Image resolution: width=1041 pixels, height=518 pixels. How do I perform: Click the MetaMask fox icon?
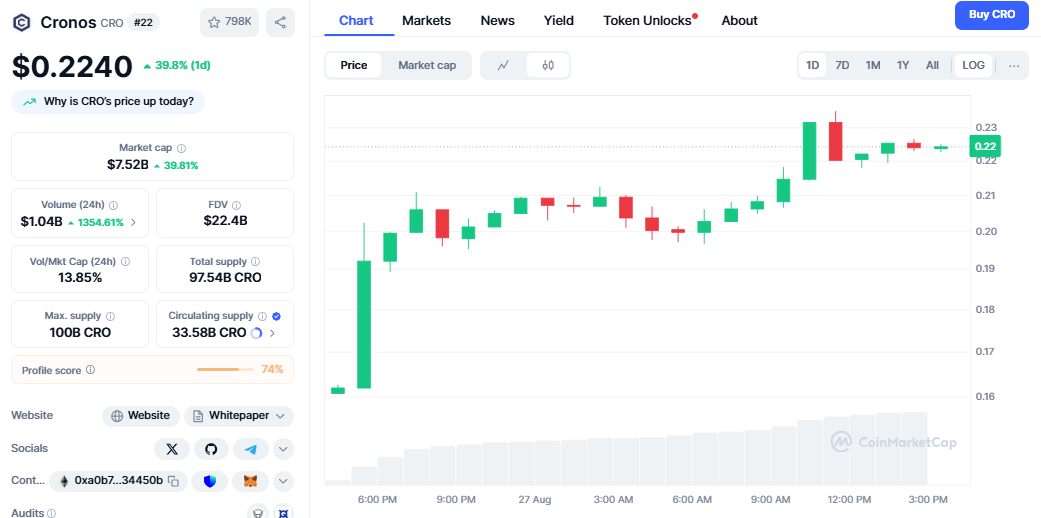(250, 481)
